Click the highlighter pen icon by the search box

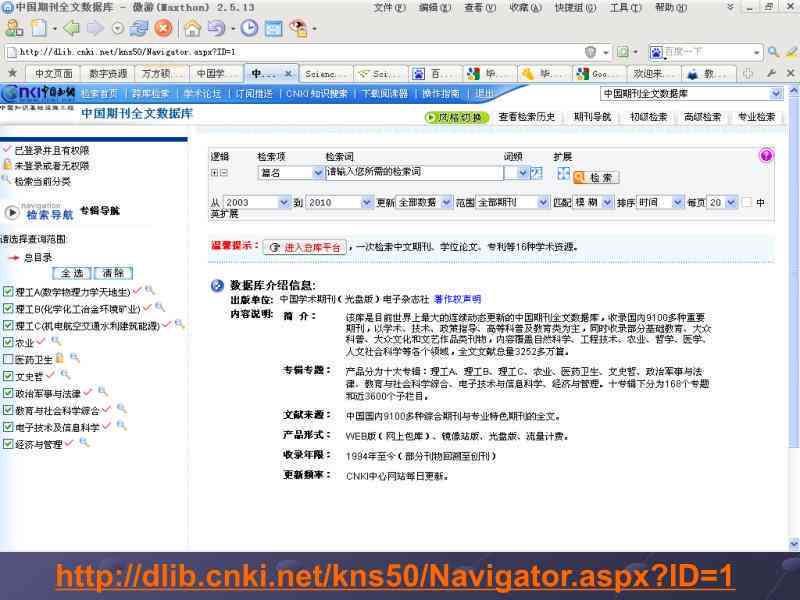pos(791,52)
